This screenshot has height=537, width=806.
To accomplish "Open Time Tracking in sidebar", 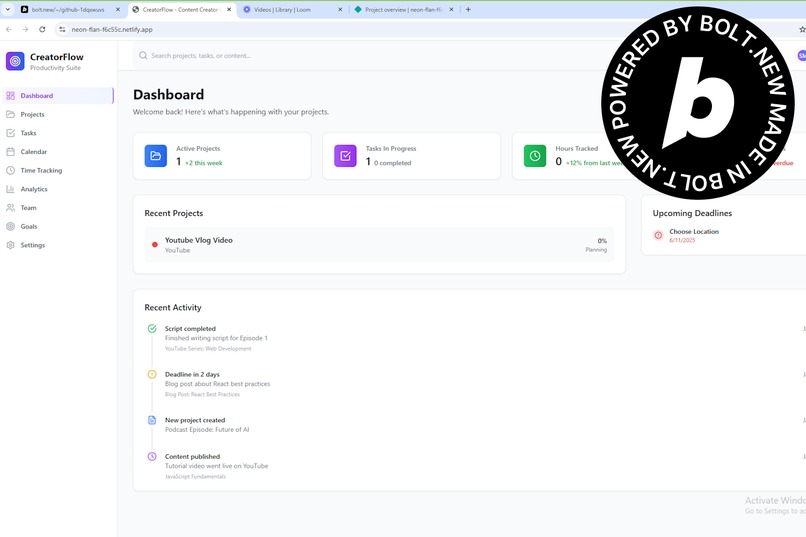I will tap(58, 170).
